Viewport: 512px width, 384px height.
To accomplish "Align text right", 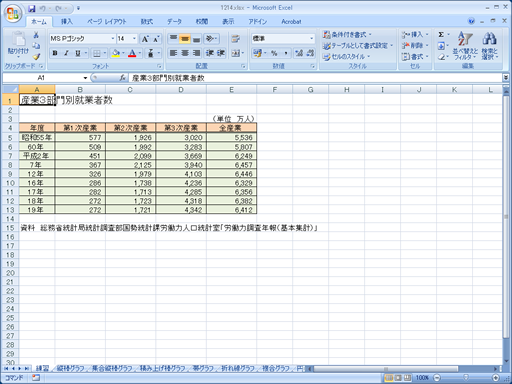I will point(196,53).
